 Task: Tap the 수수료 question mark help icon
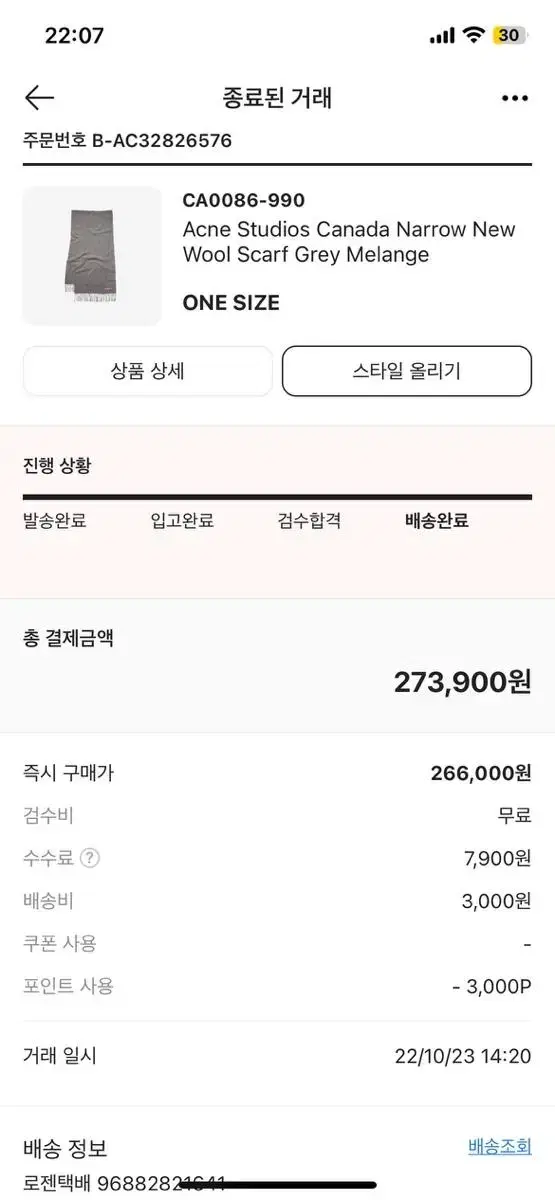[90, 858]
